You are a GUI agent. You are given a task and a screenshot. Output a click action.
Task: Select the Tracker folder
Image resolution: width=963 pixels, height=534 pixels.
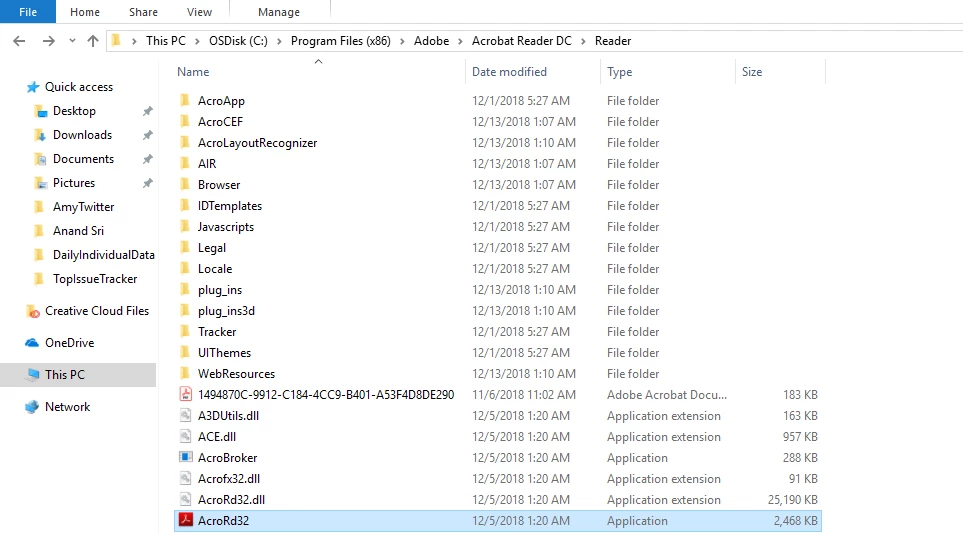click(217, 332)
